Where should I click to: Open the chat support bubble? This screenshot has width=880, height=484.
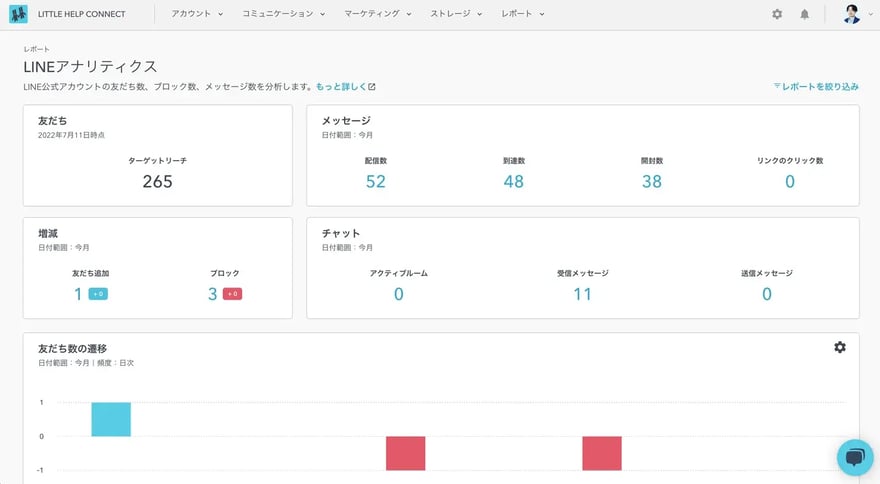click(855, 457)
